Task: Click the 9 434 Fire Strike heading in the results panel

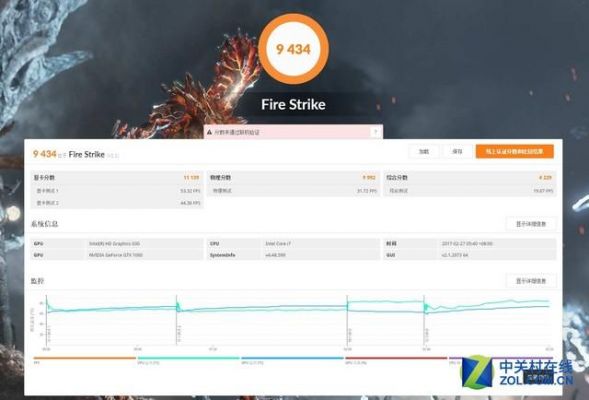Action: pyautogui.click(x=76, y=154)
